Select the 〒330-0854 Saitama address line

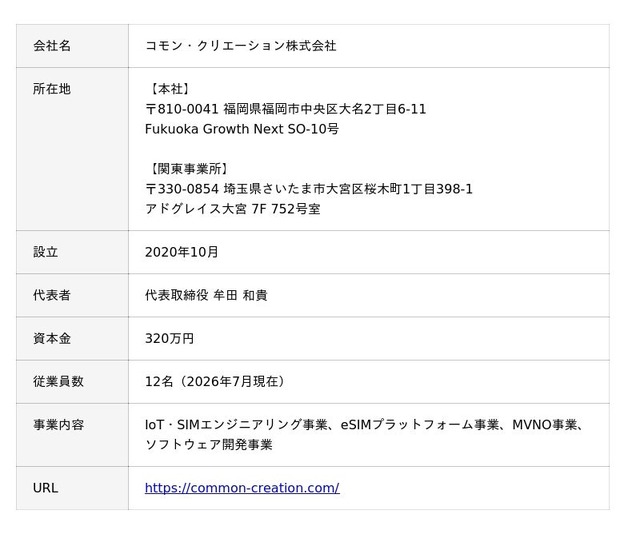(309, 189)
